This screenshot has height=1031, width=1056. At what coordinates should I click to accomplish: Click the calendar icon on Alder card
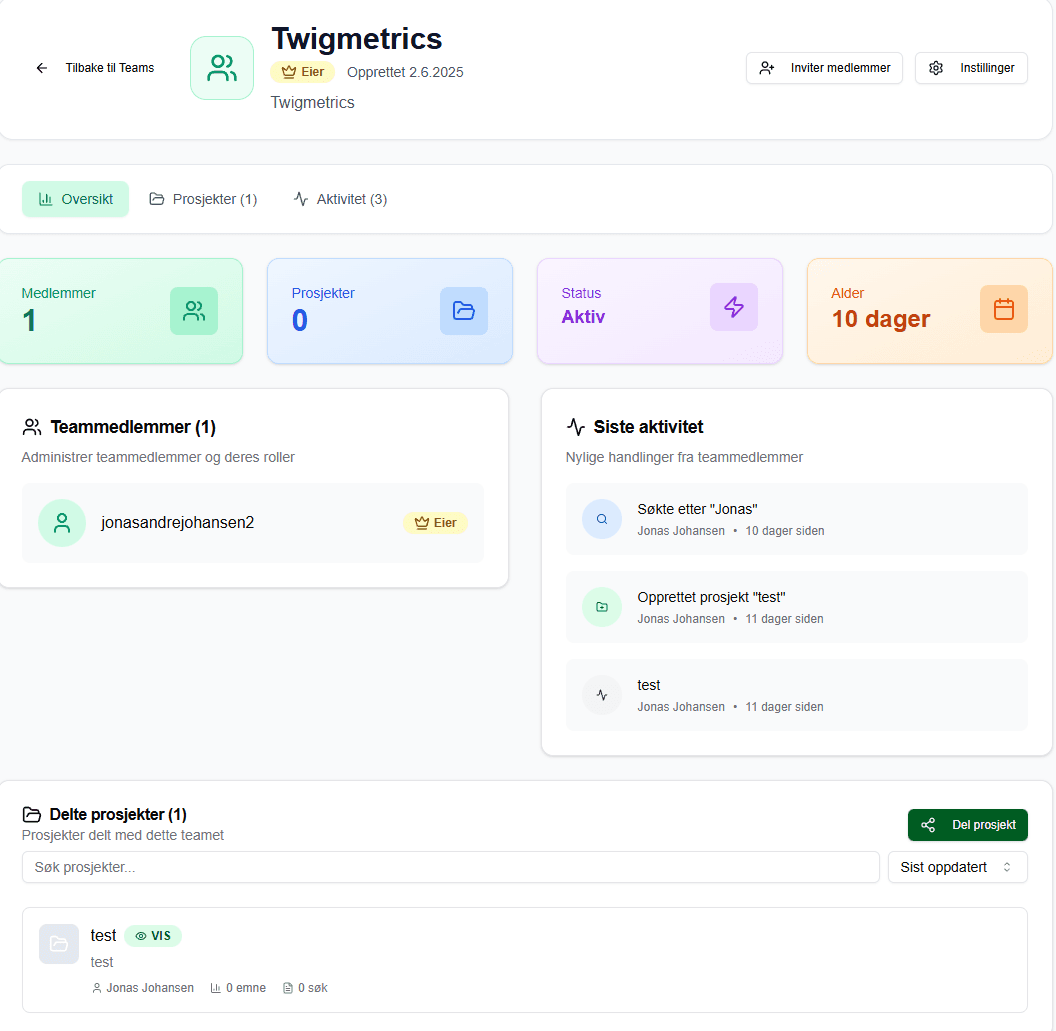(x=1003, y=310)
